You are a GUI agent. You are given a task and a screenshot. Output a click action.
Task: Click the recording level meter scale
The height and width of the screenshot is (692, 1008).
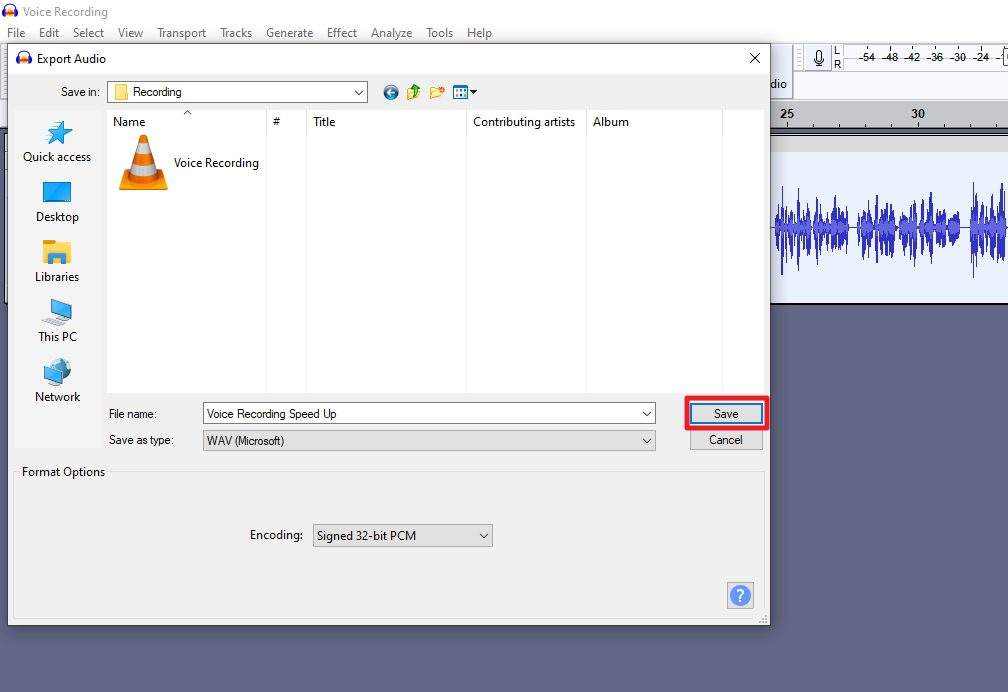(x=926, y=57)
